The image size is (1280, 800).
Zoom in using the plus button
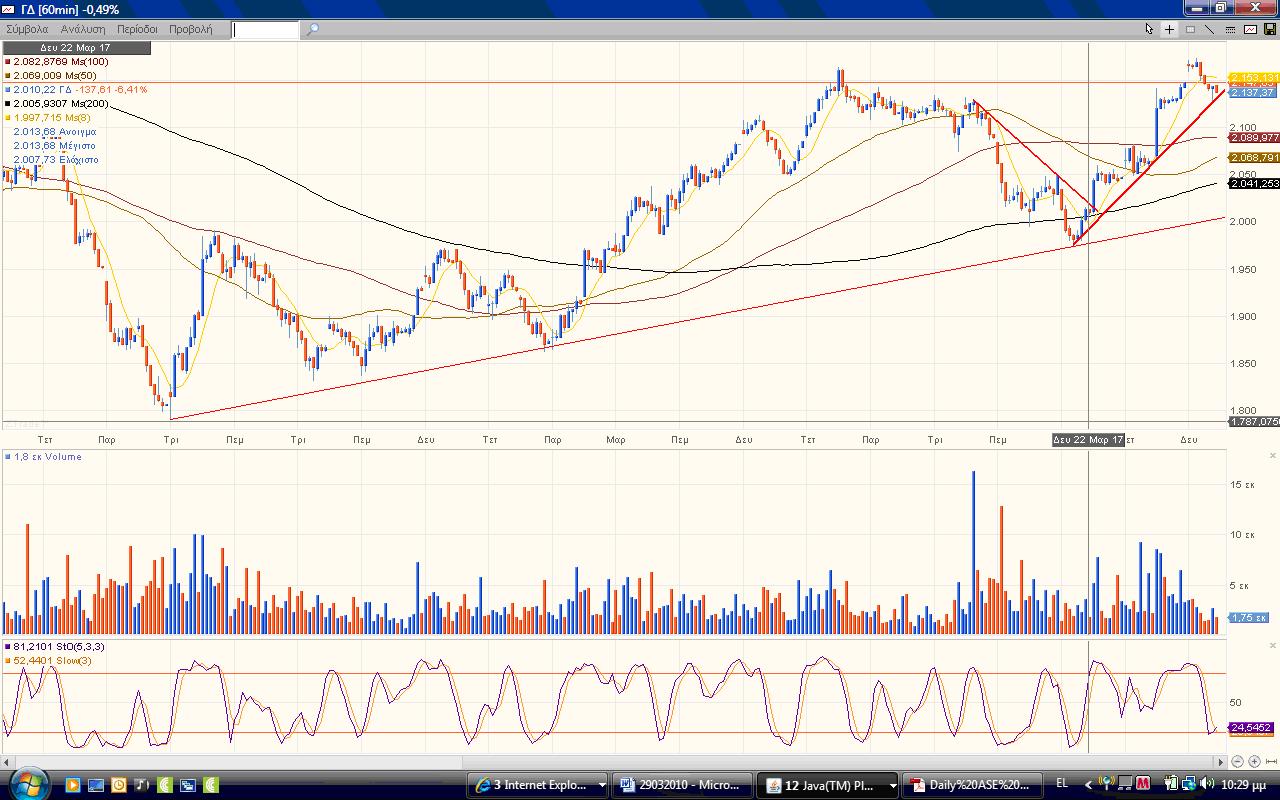click(x=1255, y=762)
